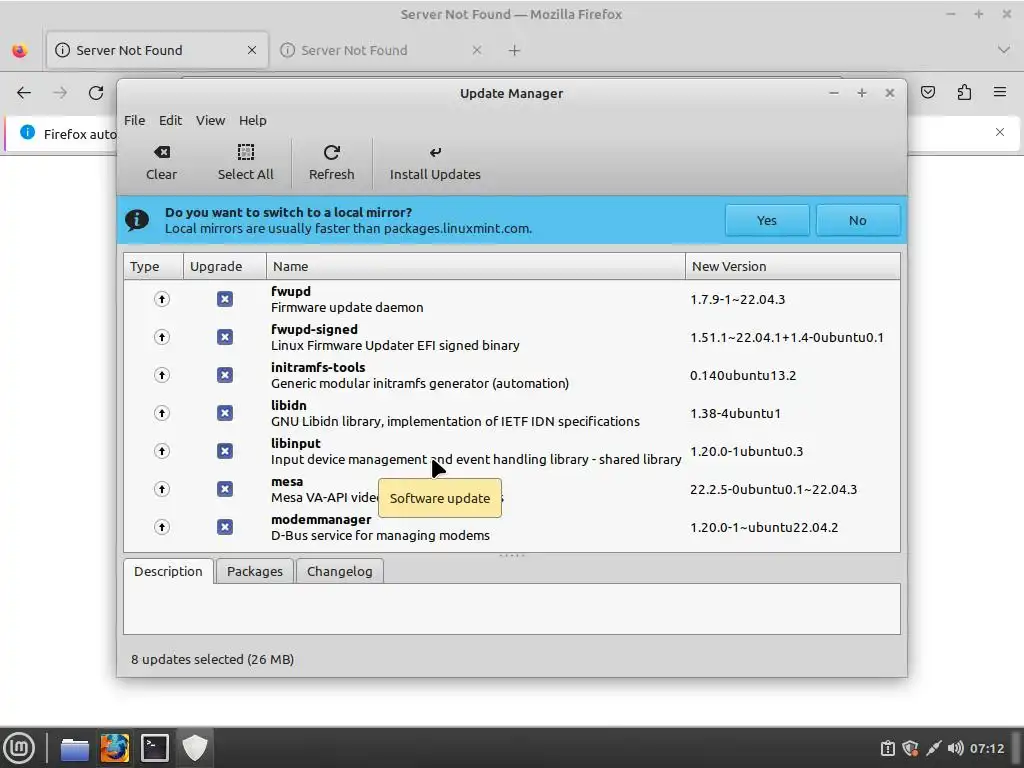Uncheck the mesa upgrade checkbox
1024x768 pixels.
(225, 489)
